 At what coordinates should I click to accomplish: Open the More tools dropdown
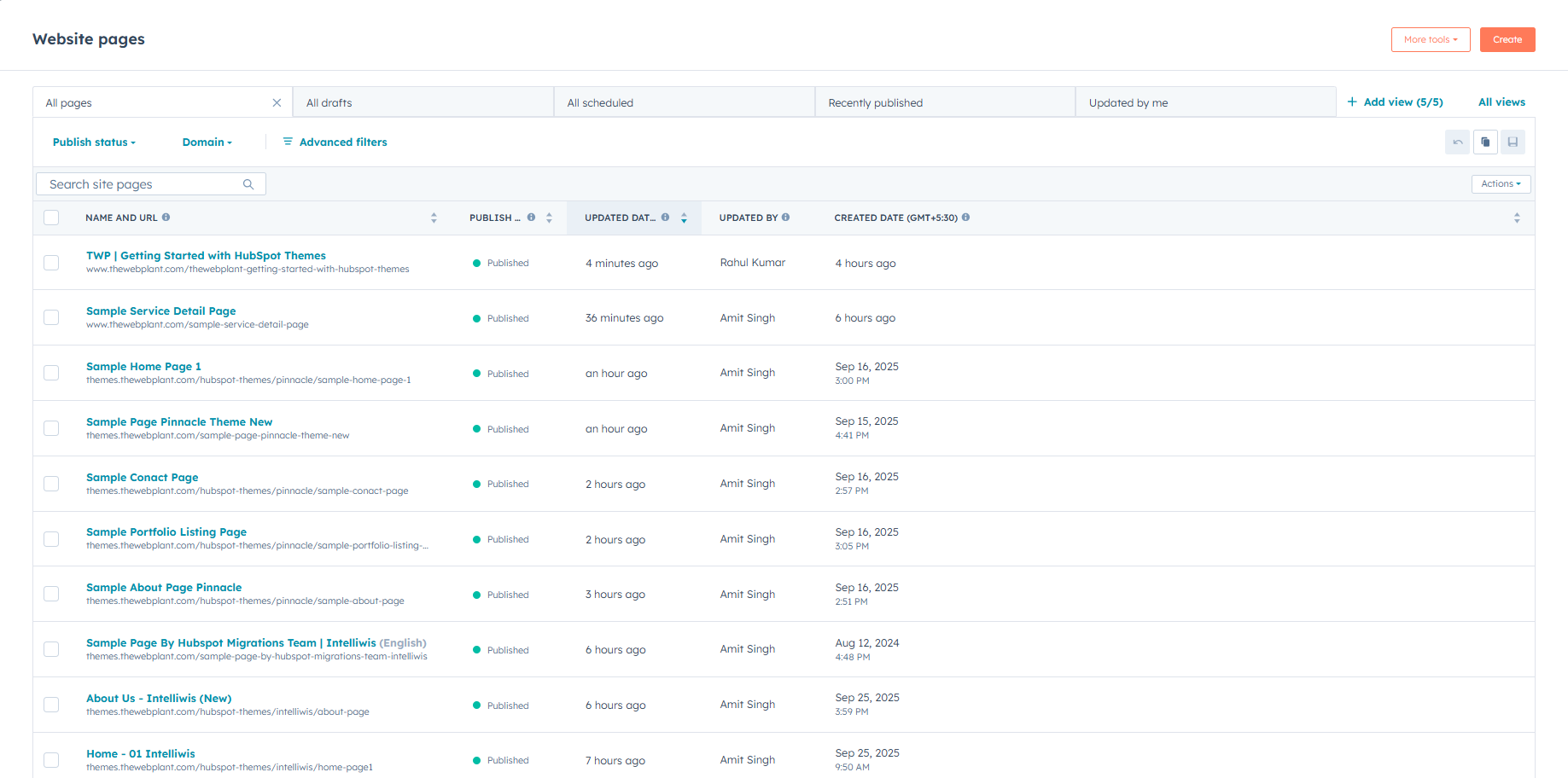1431,39
